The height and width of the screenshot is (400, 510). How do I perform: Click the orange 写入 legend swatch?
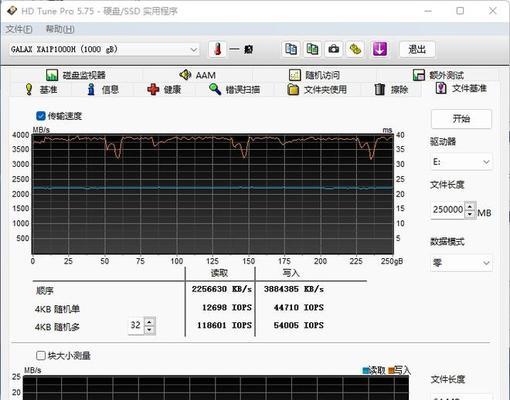[391, 370]
